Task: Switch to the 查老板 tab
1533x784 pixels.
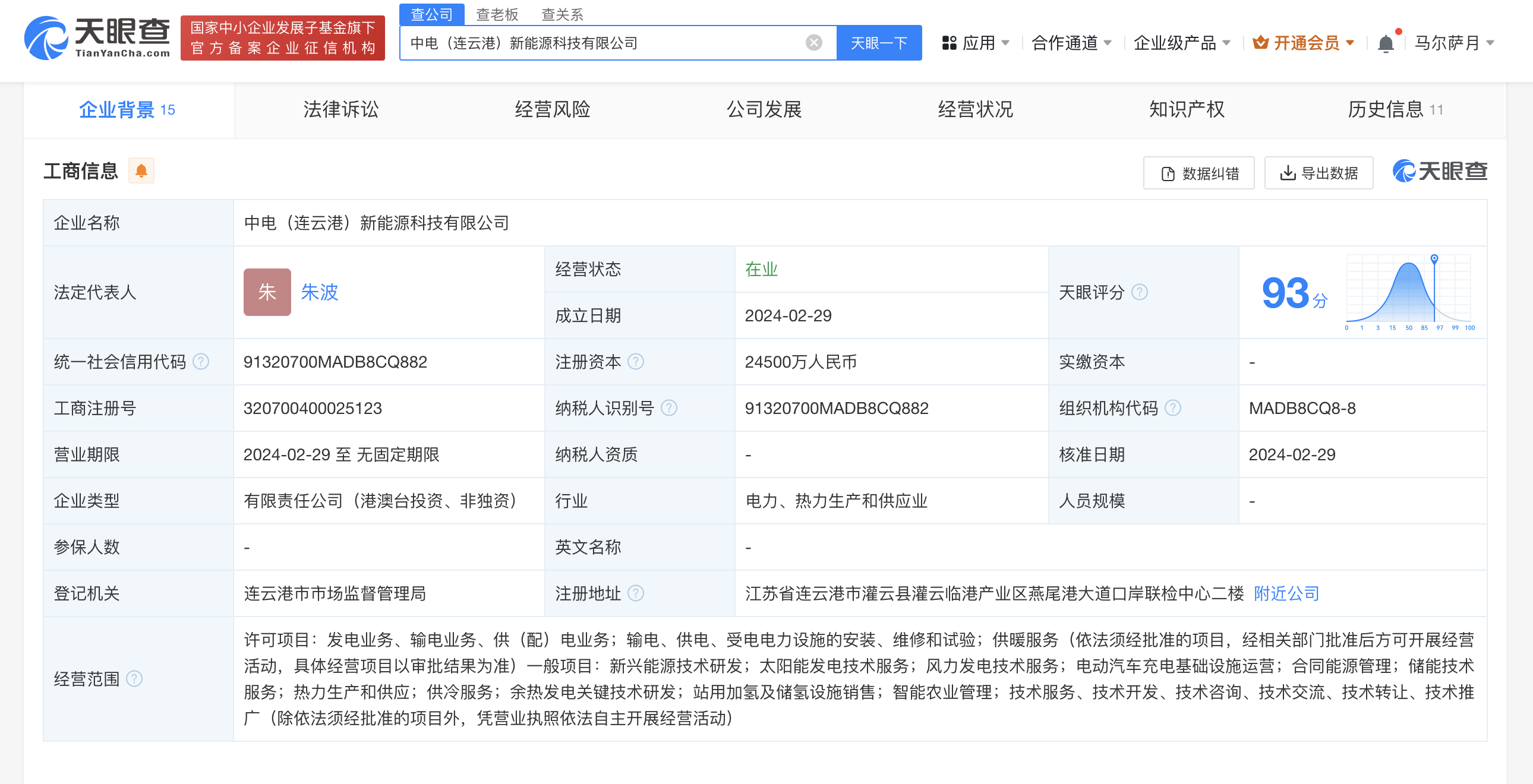Action: click(498, 14)
